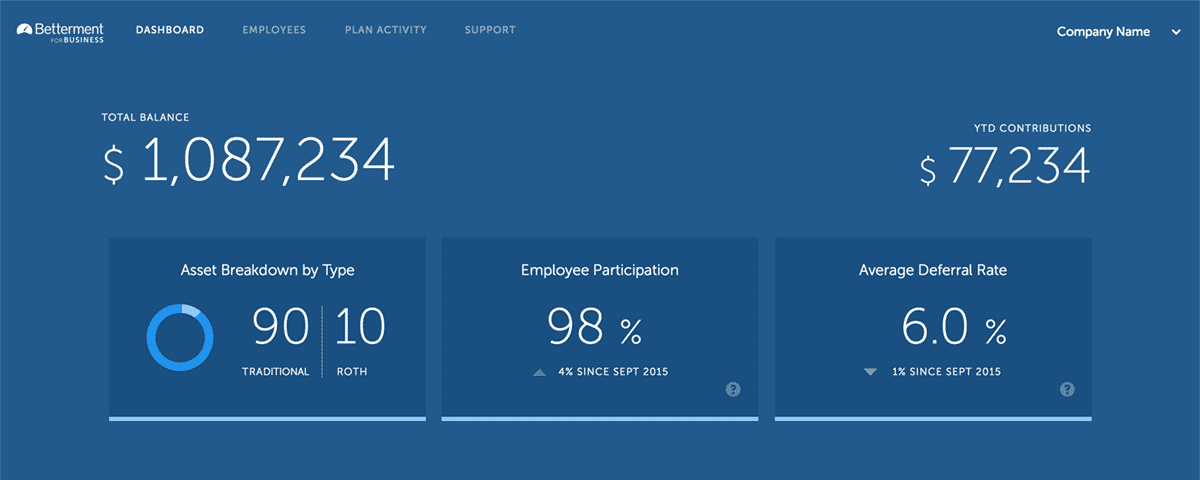1200x480 pixels.
Task: Open help icon in Average Deferral Rate card
Action: [x=1066, y=389]
